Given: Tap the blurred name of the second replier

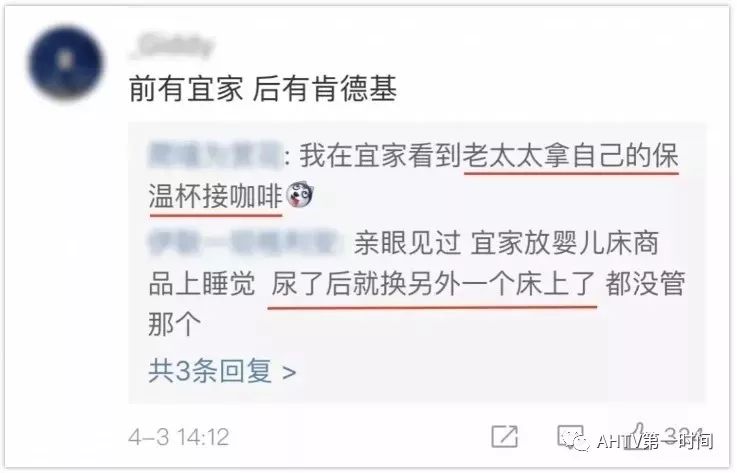Looking at the screenshot, I should point(244,244).
